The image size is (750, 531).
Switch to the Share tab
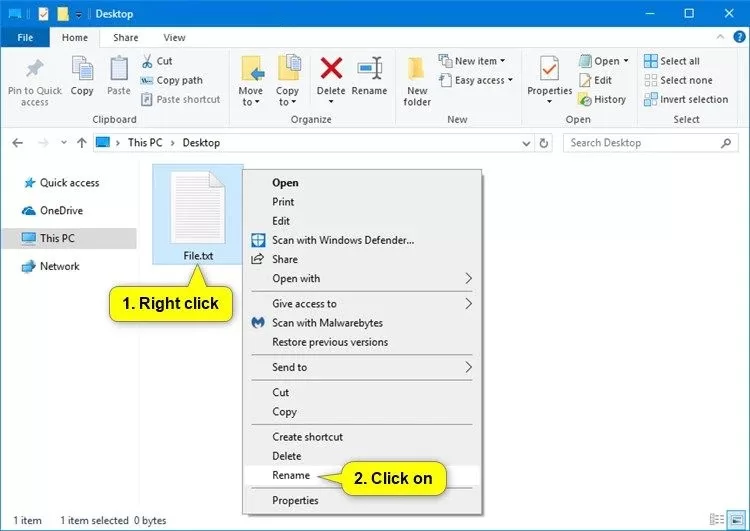tap(125, 37)
